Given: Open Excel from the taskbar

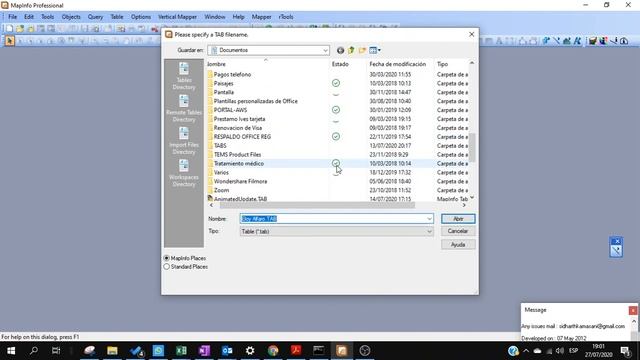Looking at the screenshot, I should [x=181, y=351].
